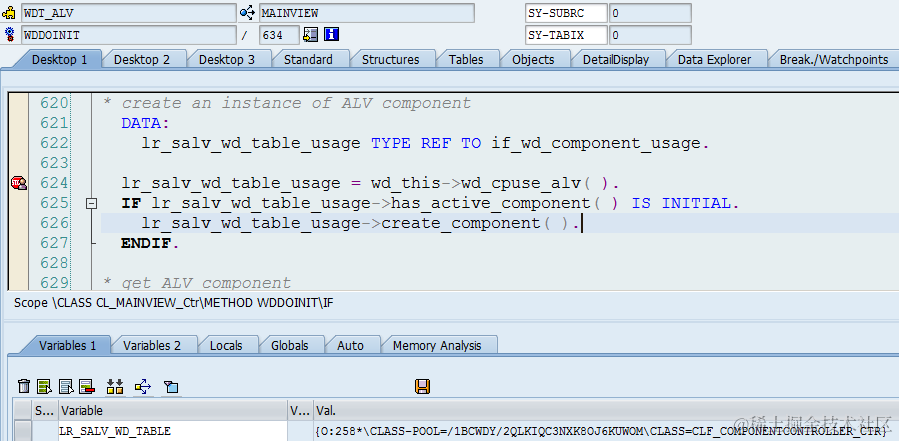Click the SY-TABIX value field showing 0
Screen dimensions: 899x441
coord(650,35)
